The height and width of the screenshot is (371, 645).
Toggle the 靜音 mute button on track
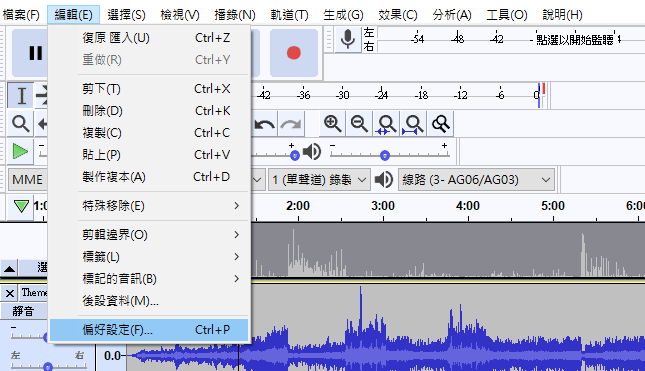23,311
